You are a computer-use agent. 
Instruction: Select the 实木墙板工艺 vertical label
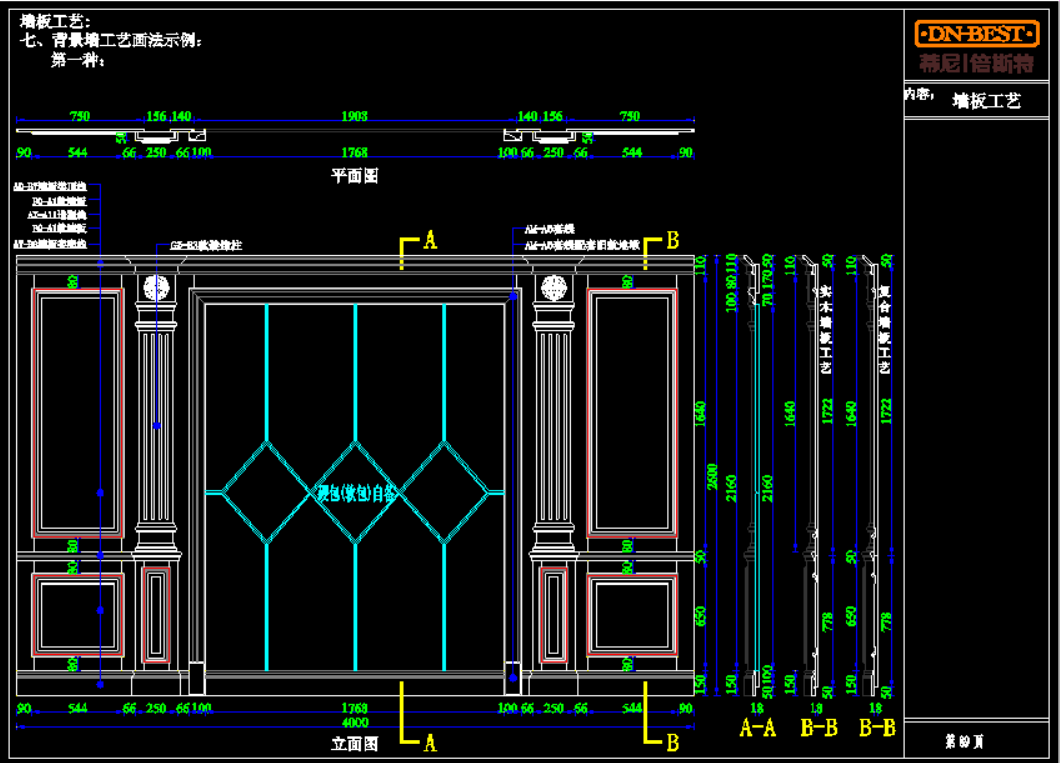coord(825,330)
